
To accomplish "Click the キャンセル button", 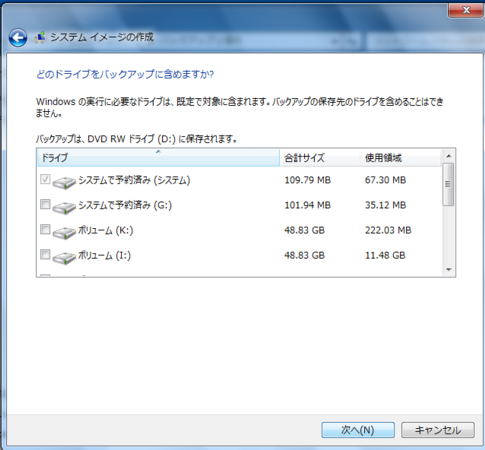I will coord(438,430).
